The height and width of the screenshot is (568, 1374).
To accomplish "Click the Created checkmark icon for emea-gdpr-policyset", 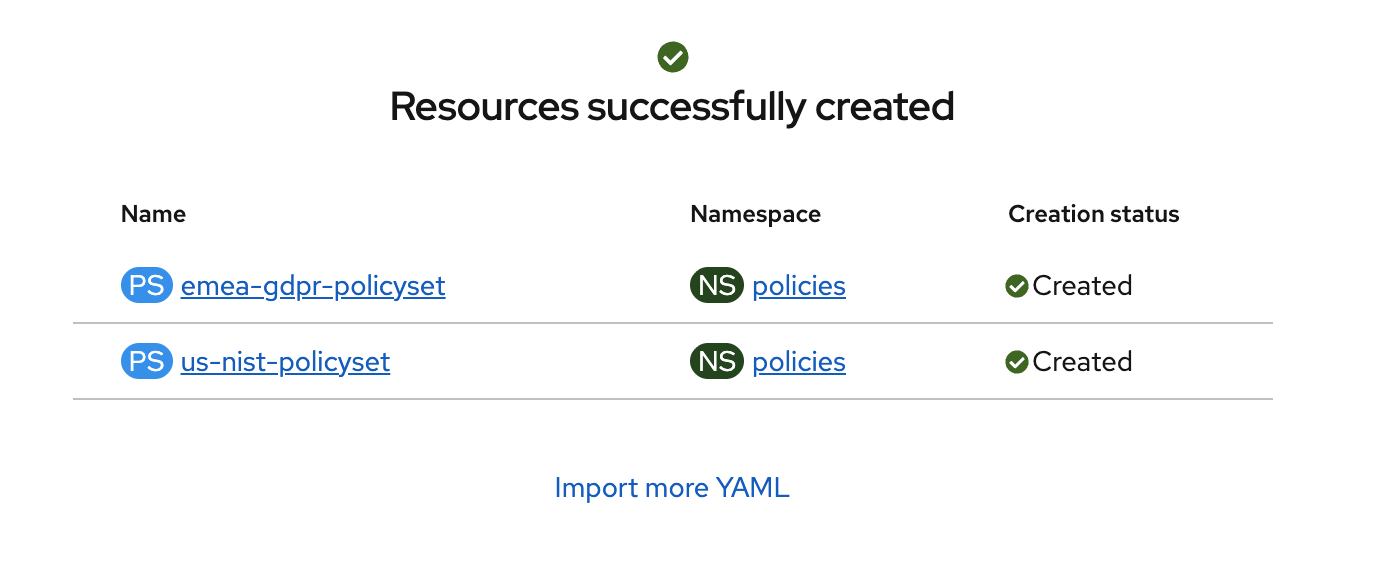I will [x=1017, y=287].
